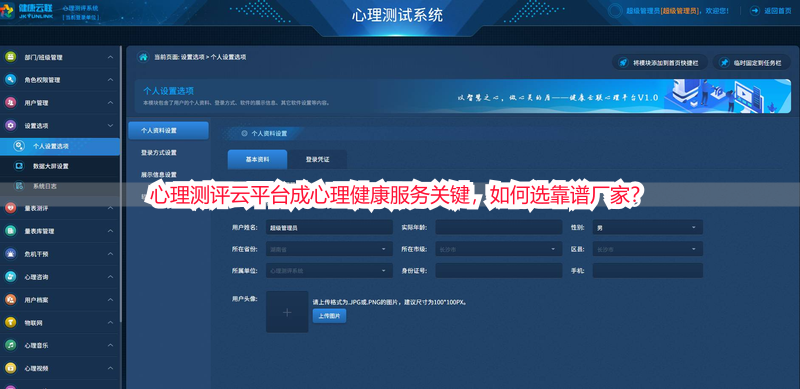The height and width of the screenshot is (389, 800).
Task: Click the rocket icon for homepage shortcut
Action: click(x=623, y=63)
